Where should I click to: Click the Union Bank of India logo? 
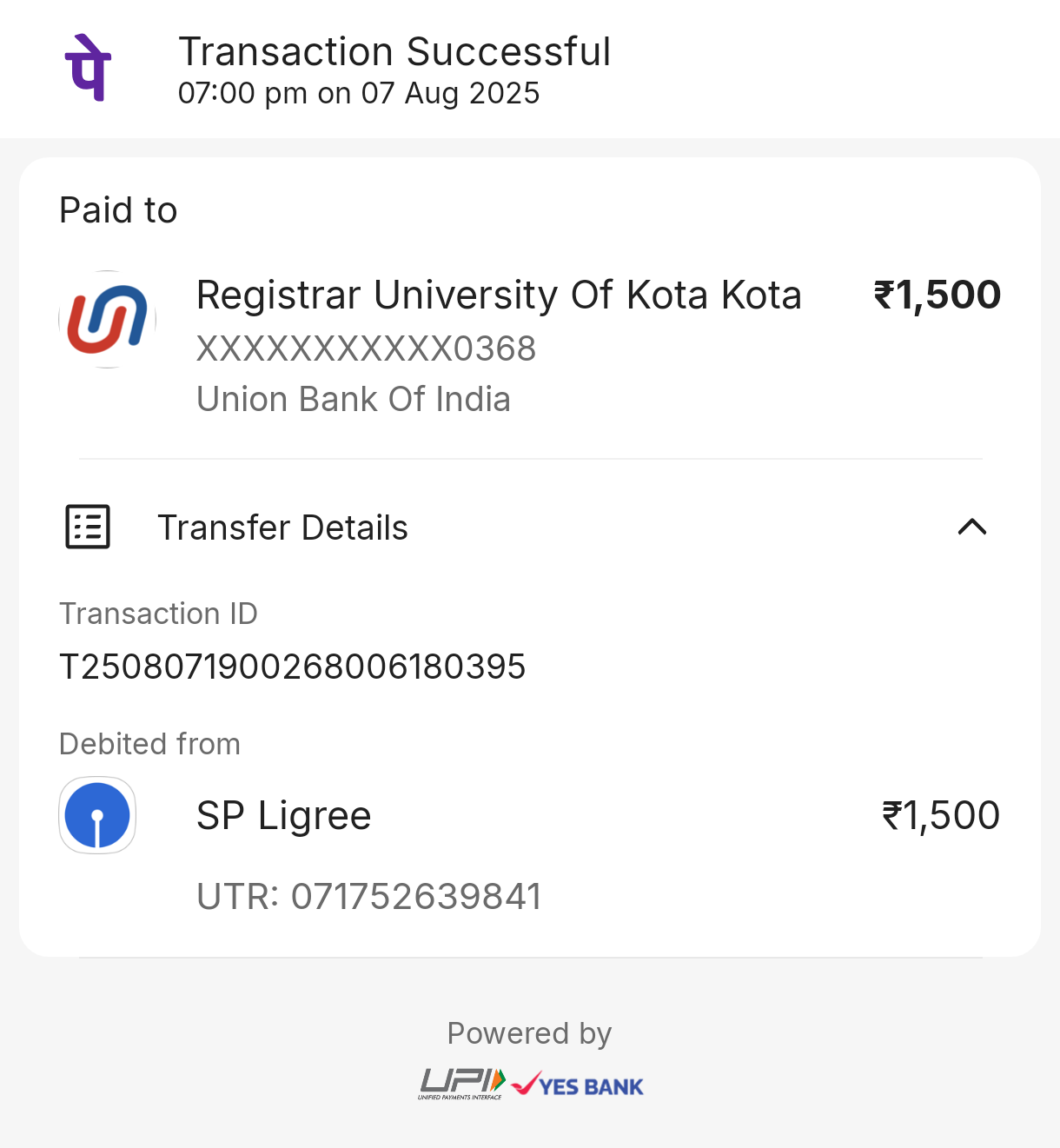click(x=107, y=320)
